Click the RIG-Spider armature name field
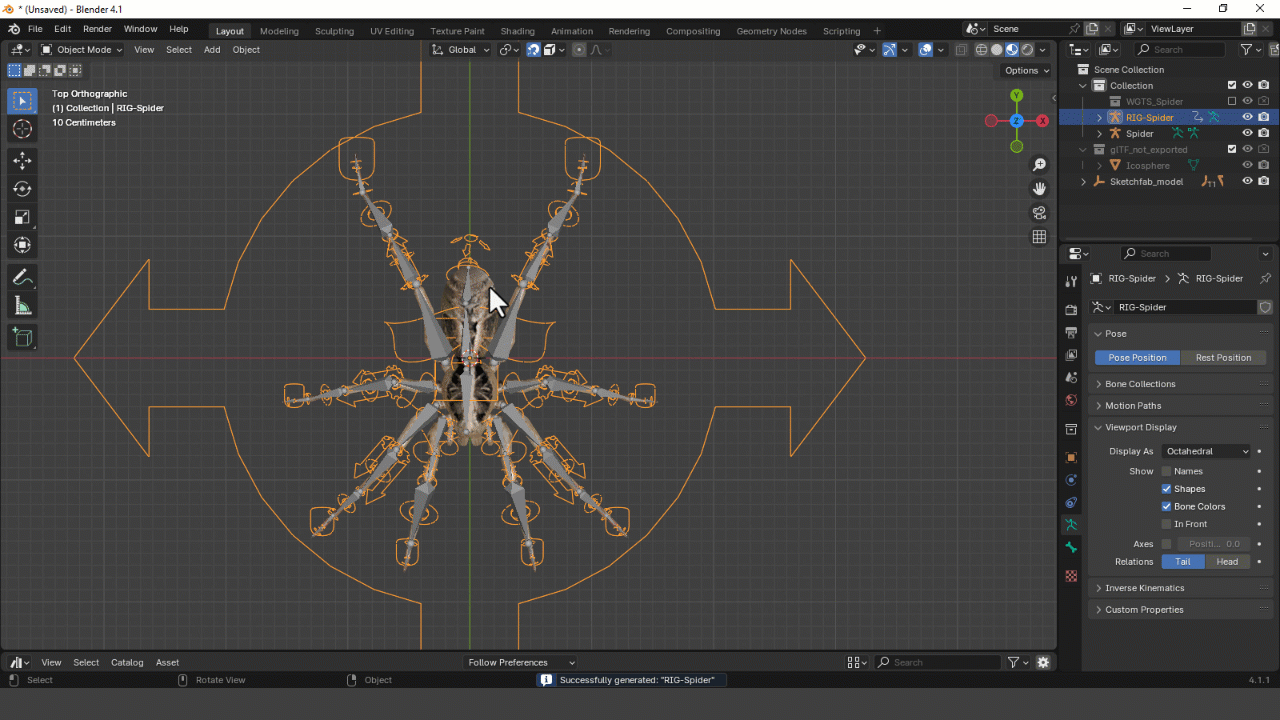The width and height of the screenshot is (1280, 720). point(1184,307)
